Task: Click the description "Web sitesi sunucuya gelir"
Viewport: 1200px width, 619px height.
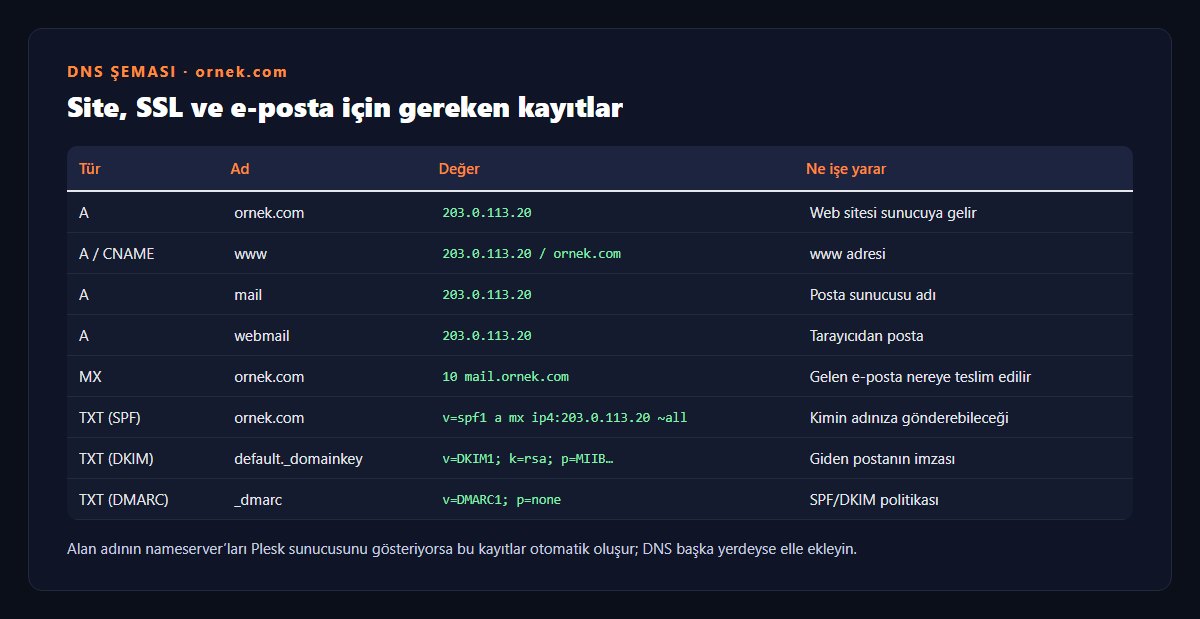Action: tap(893, 213)
